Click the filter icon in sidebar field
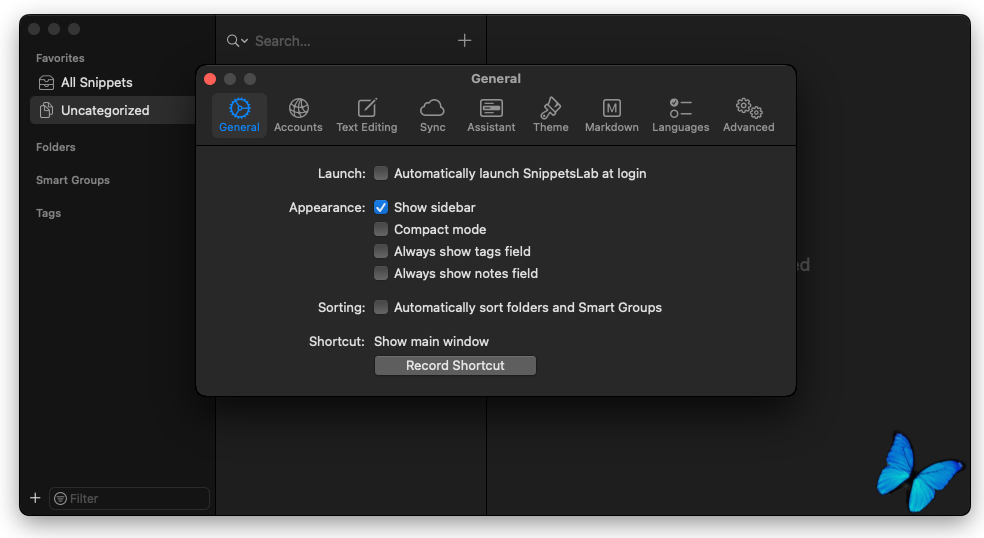 (x=60, y=498)
